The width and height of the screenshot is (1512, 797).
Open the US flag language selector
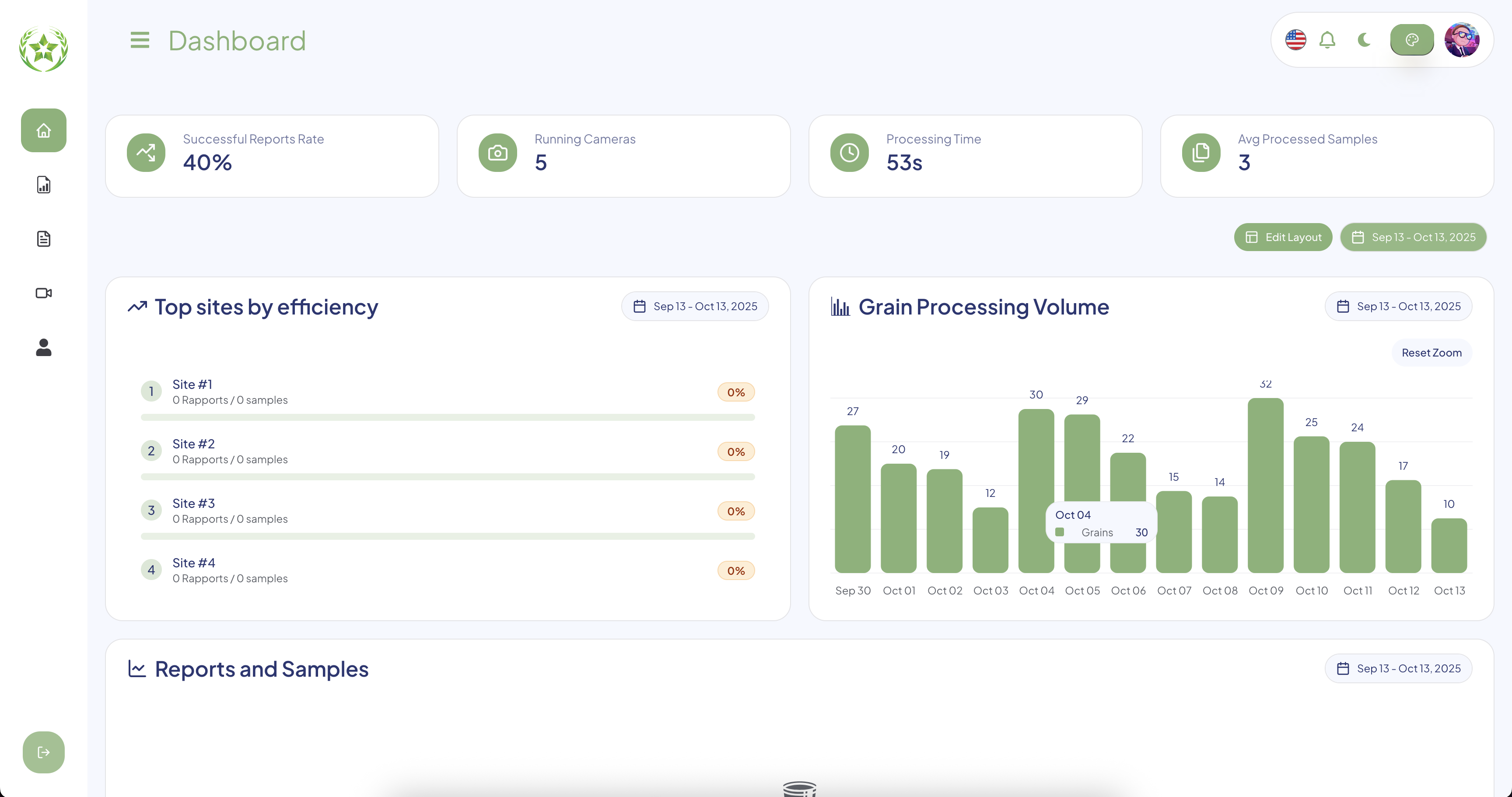point(1295,40)
